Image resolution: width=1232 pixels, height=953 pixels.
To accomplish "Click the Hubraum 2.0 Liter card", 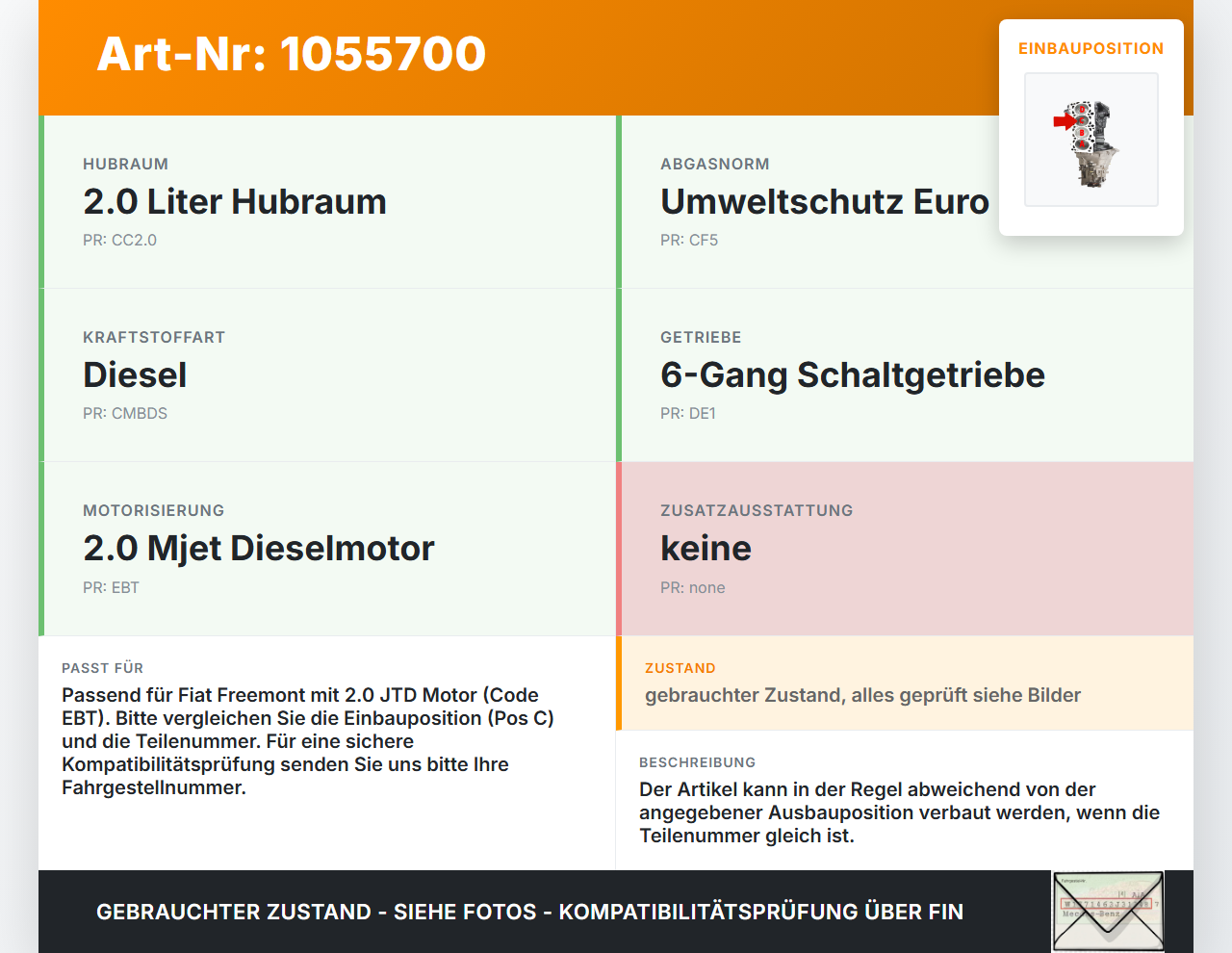I will 327,202.
